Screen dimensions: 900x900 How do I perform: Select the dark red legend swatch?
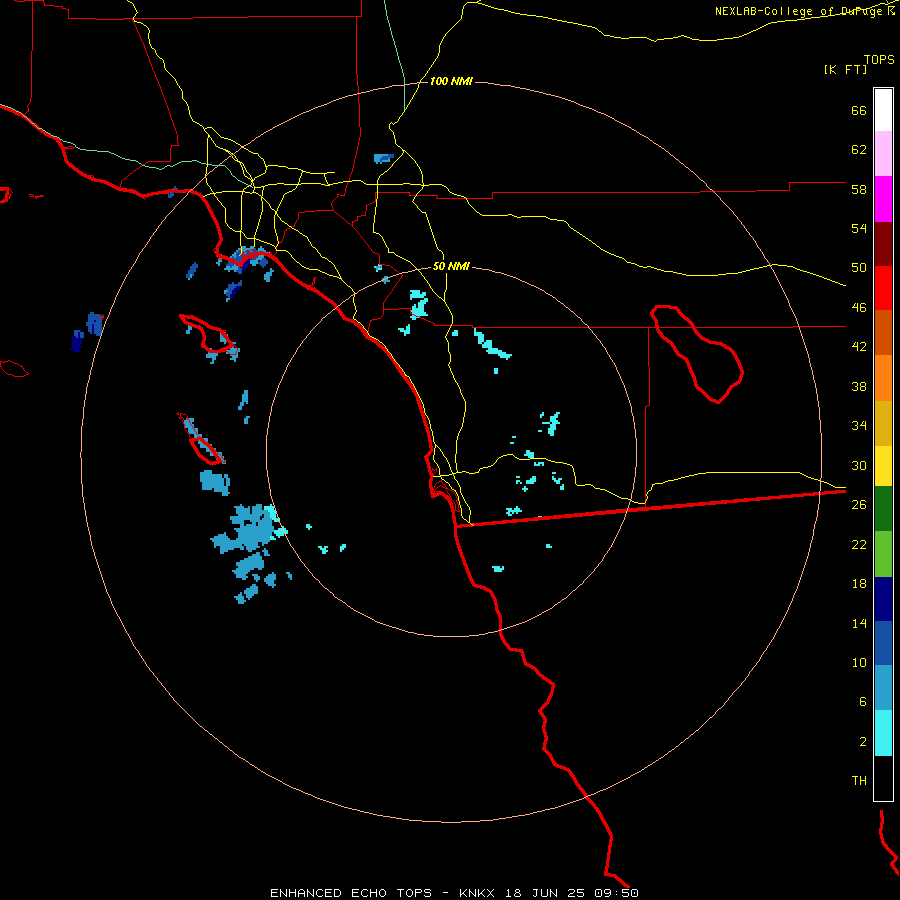click(883, 244)
